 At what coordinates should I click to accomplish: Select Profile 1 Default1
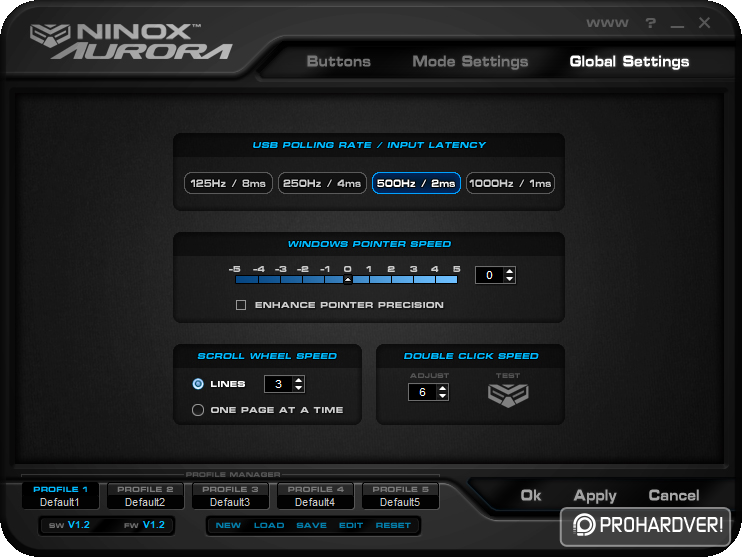tap(60, 495)
